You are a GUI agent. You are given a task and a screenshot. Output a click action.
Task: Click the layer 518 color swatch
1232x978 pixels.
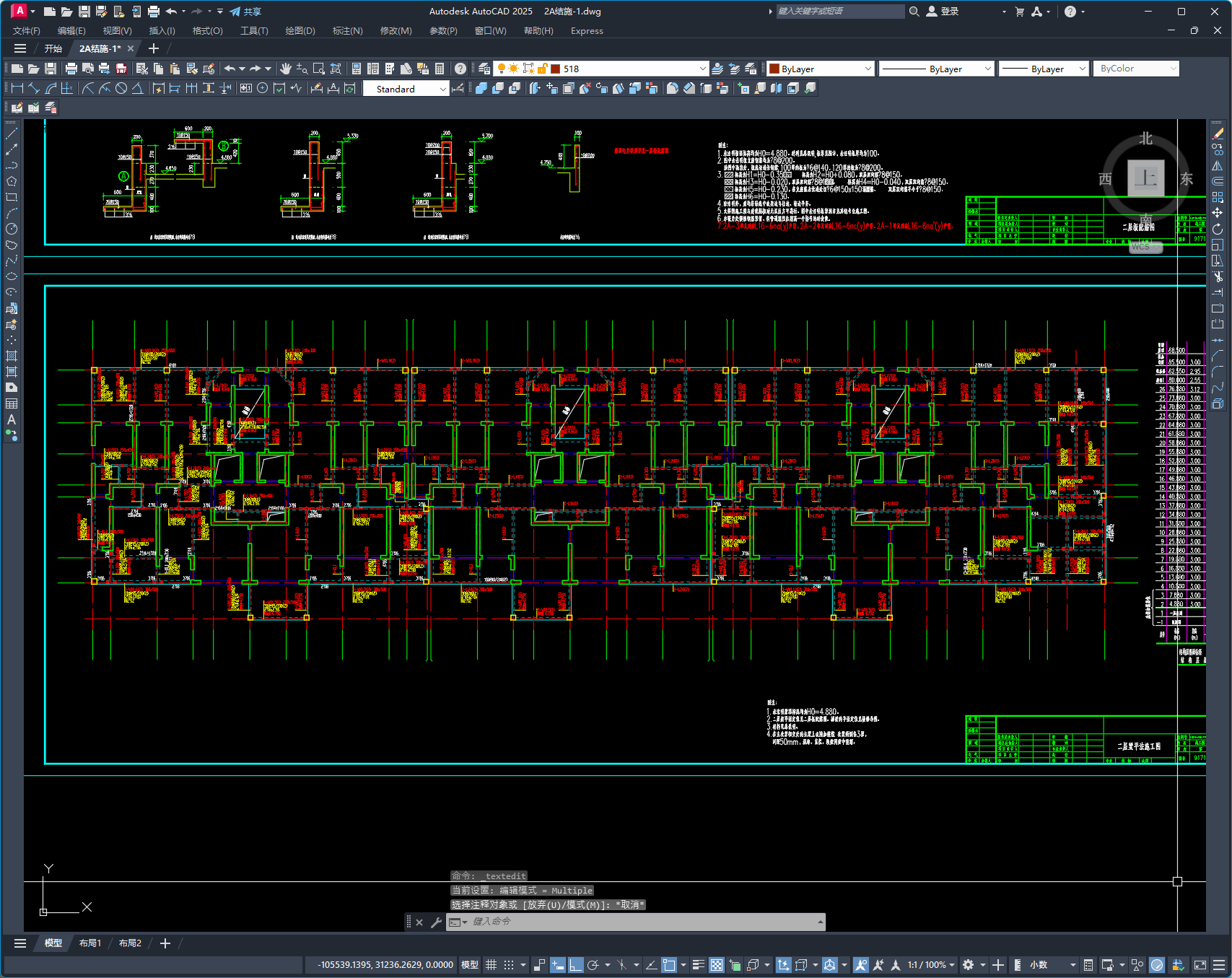(x=556, y=69)
